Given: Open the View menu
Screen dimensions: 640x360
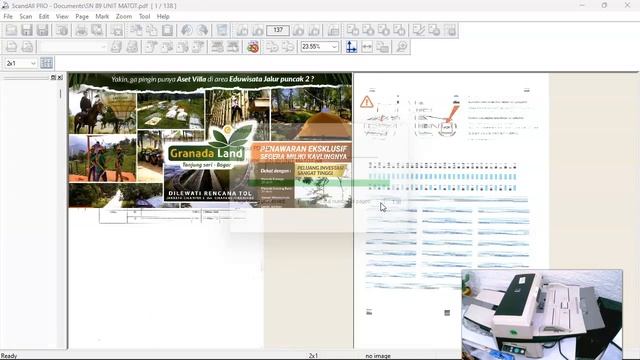Looking at the screenshot, I should pos(62,16).
